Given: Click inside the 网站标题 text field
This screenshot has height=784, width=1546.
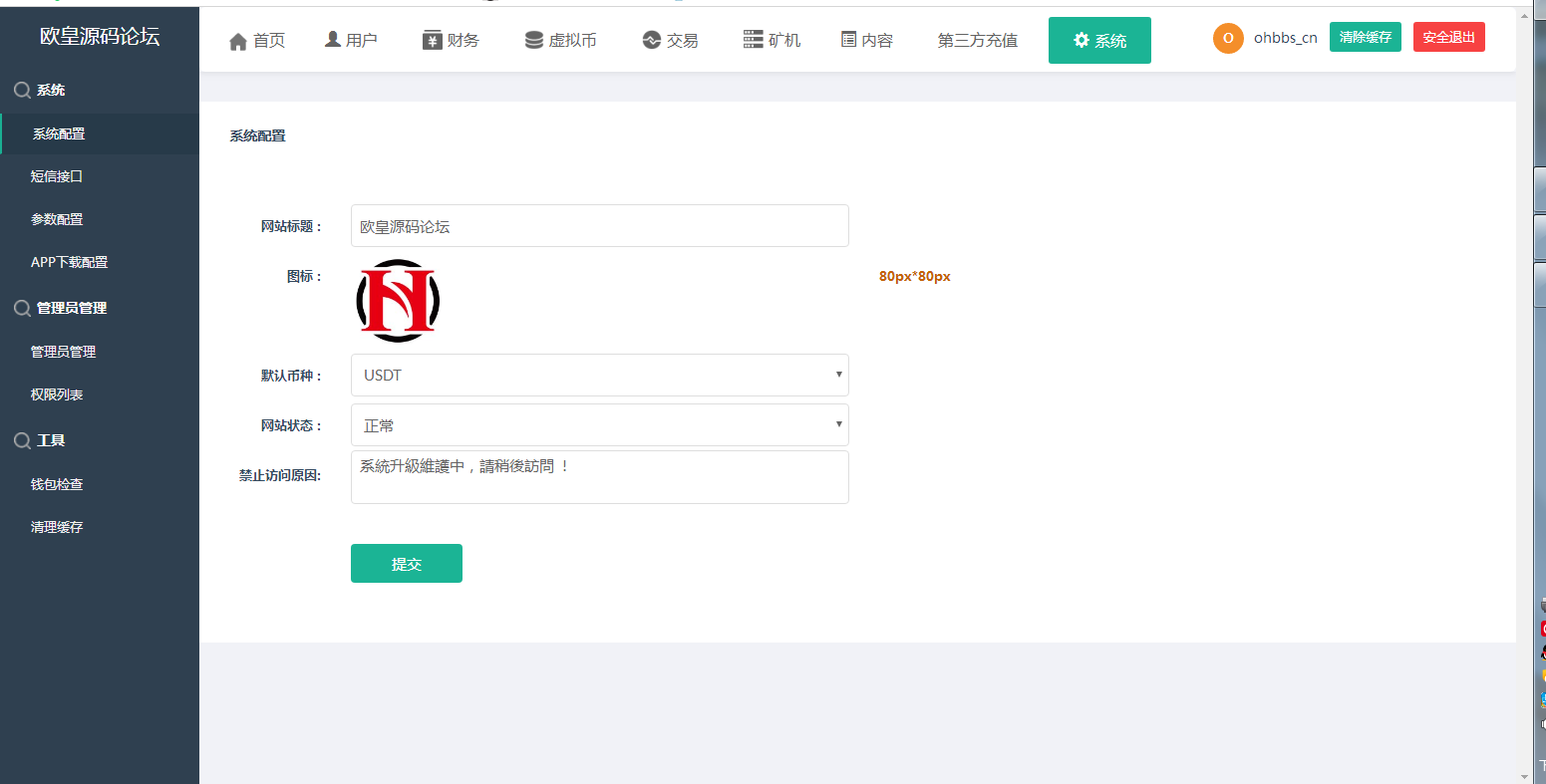Looking at the screenshot, I should [599, 225].
